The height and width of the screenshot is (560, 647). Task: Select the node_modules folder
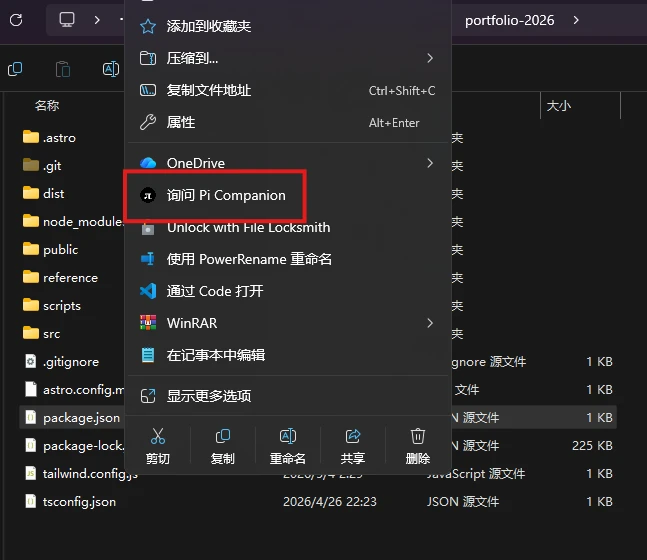(73, 222)
